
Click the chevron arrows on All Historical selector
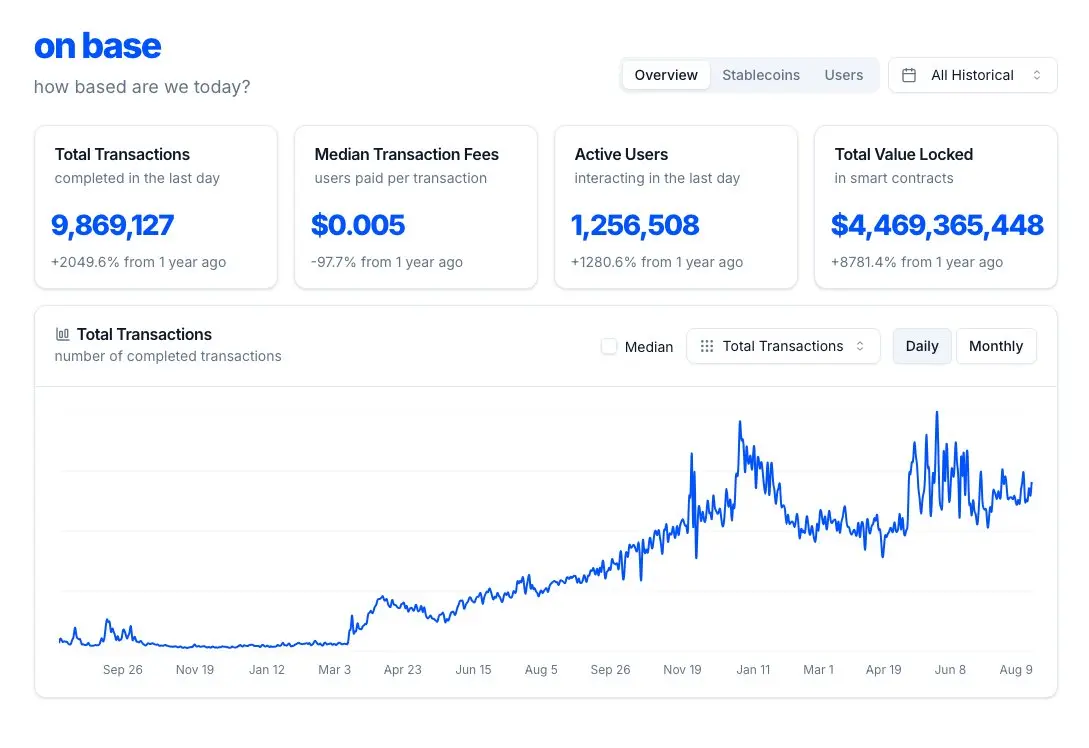[1037, 75]
